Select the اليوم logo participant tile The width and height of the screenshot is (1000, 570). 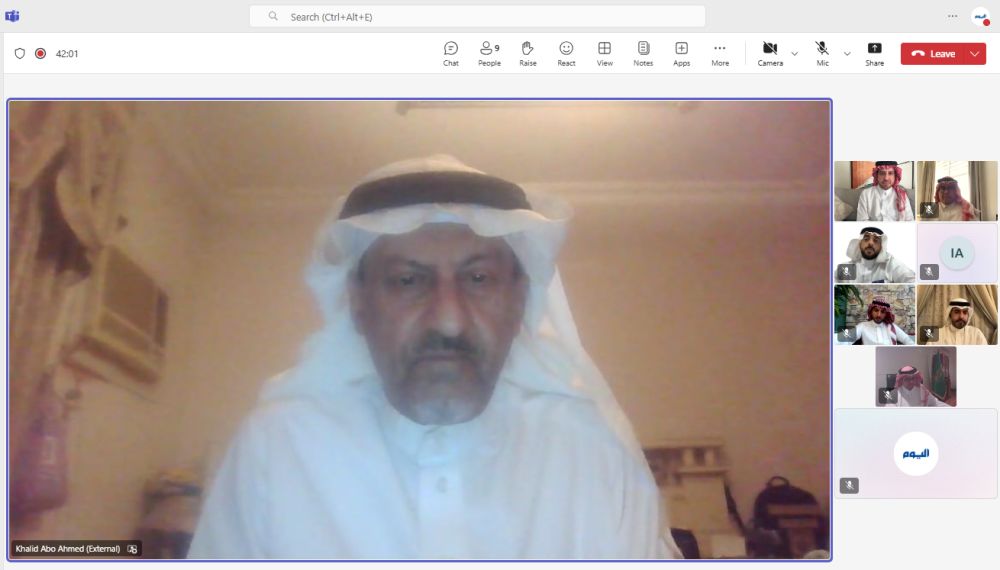916,453
